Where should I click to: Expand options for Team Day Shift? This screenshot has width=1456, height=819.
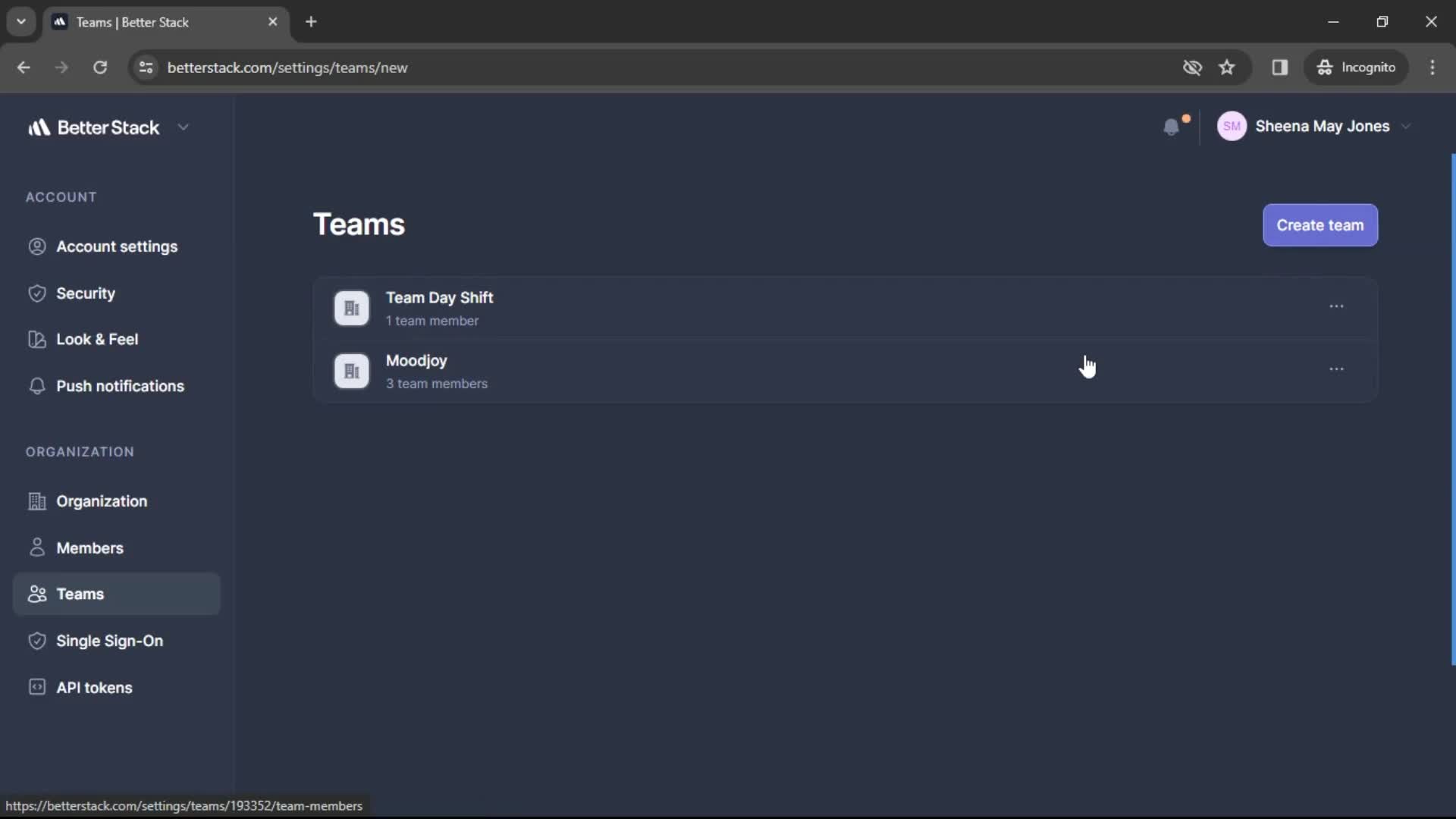click(1336, 306)
